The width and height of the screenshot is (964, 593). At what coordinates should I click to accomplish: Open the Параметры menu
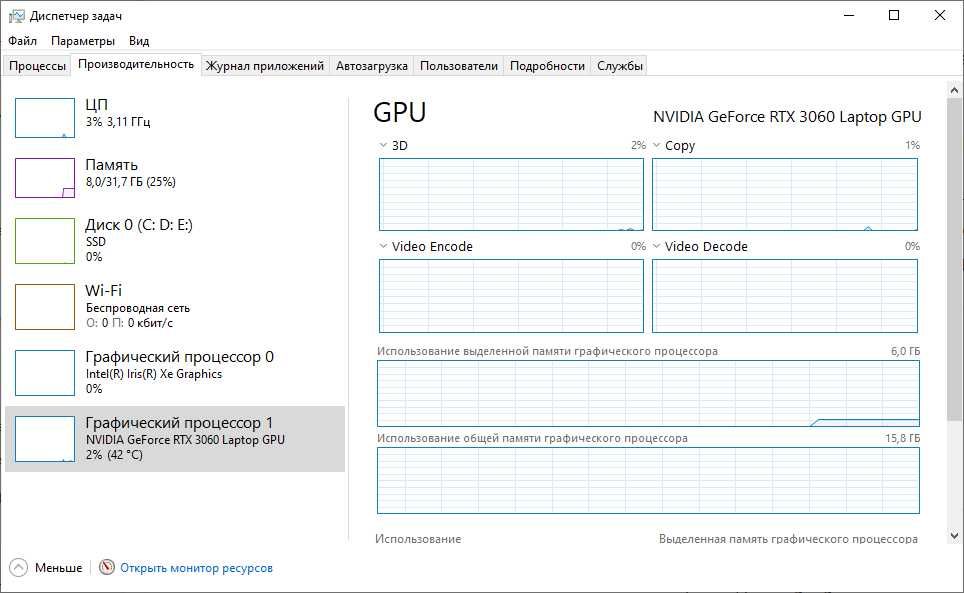(83, 41)
